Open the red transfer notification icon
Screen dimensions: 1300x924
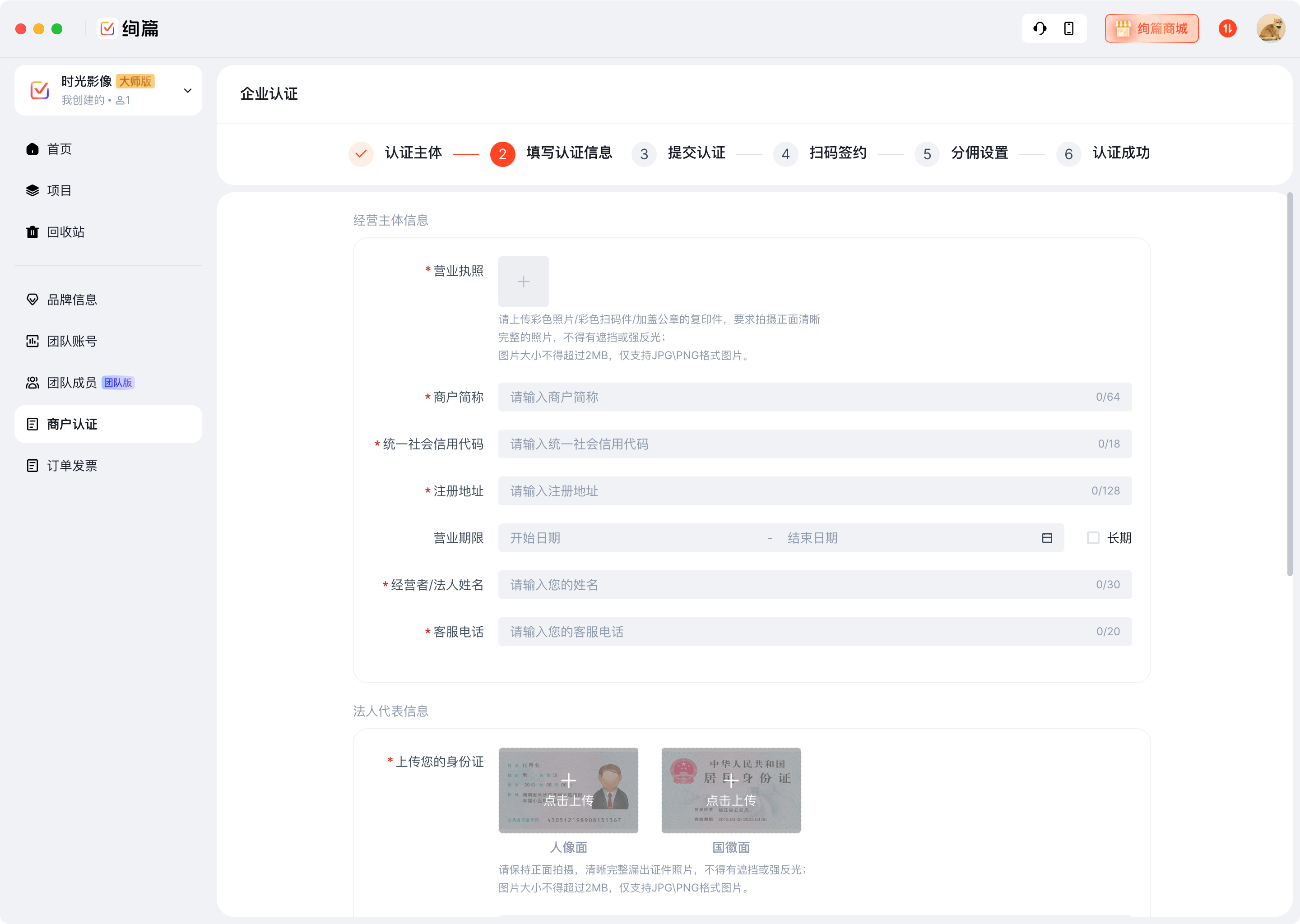1227,28
